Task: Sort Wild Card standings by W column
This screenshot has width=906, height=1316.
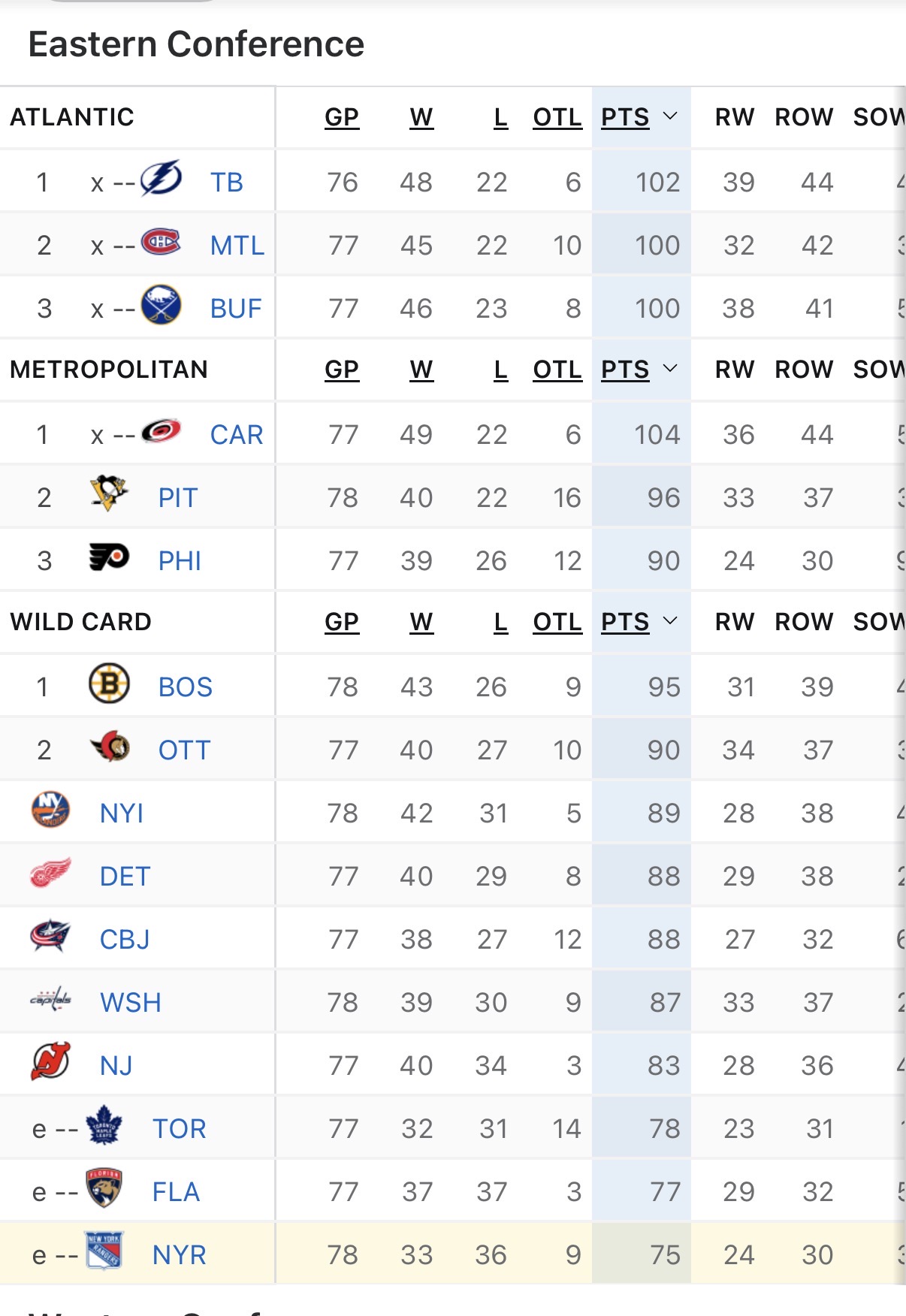Action: [421, 622]
